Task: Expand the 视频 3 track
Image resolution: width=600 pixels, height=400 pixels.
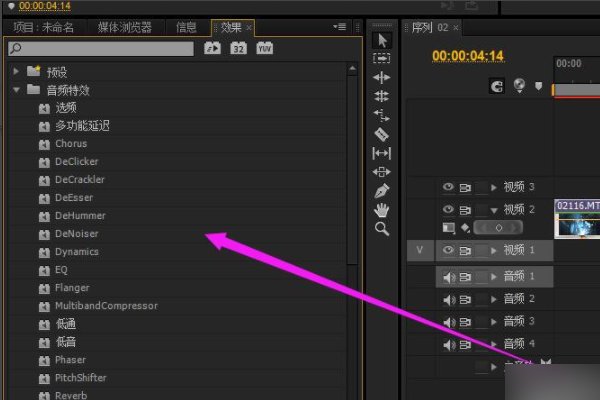Action: point(492,187)
